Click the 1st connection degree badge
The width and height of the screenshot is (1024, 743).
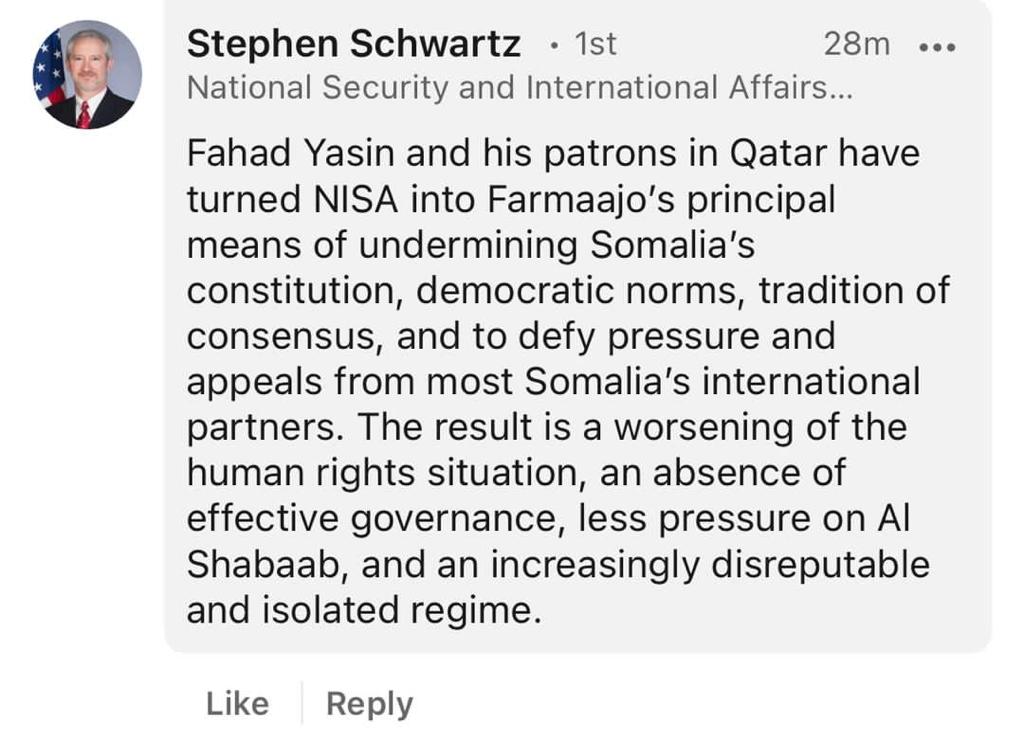point(595,44)
